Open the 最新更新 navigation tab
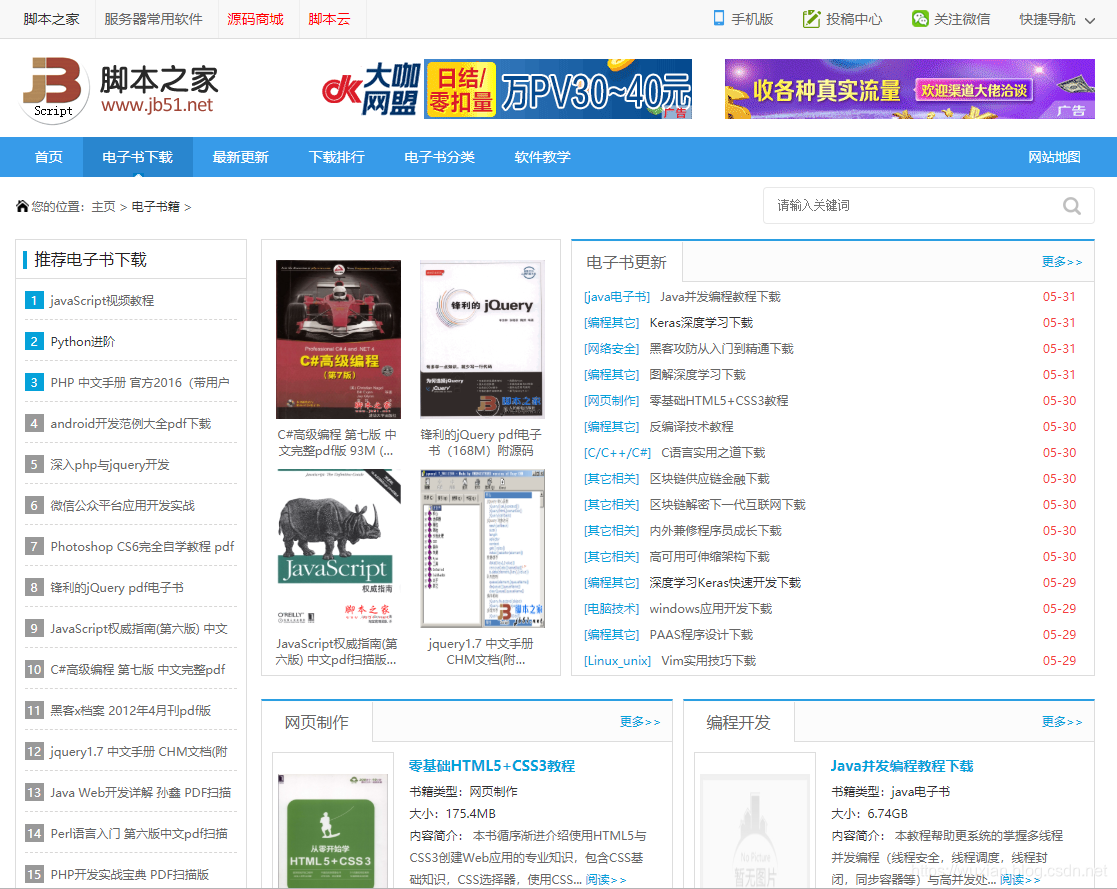1117x889 pixels. point(240,157)
